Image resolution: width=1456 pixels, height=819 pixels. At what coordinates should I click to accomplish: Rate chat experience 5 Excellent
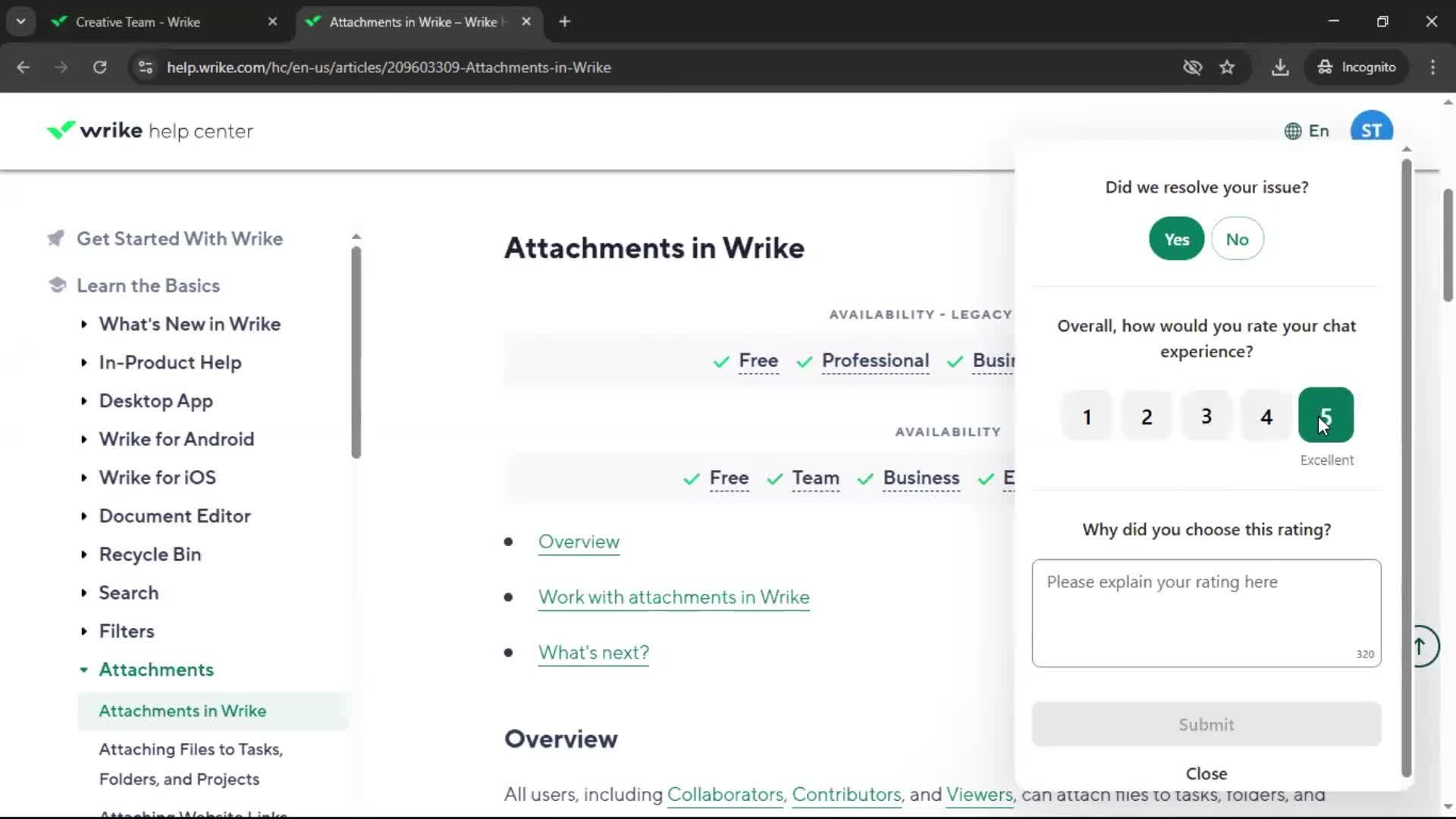click(1326, 416)
